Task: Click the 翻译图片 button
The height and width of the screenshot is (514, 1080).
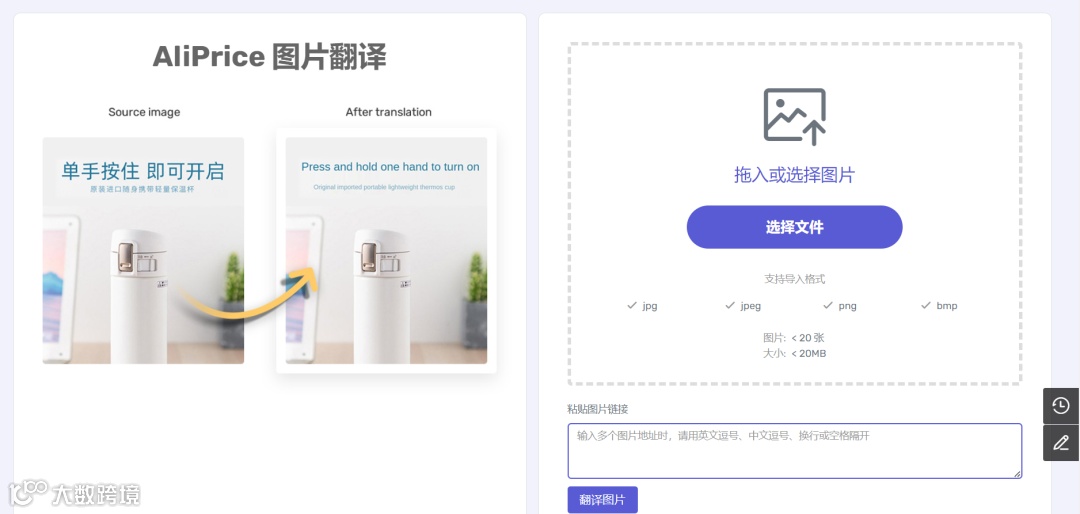Action: click(x=602, y=500)
